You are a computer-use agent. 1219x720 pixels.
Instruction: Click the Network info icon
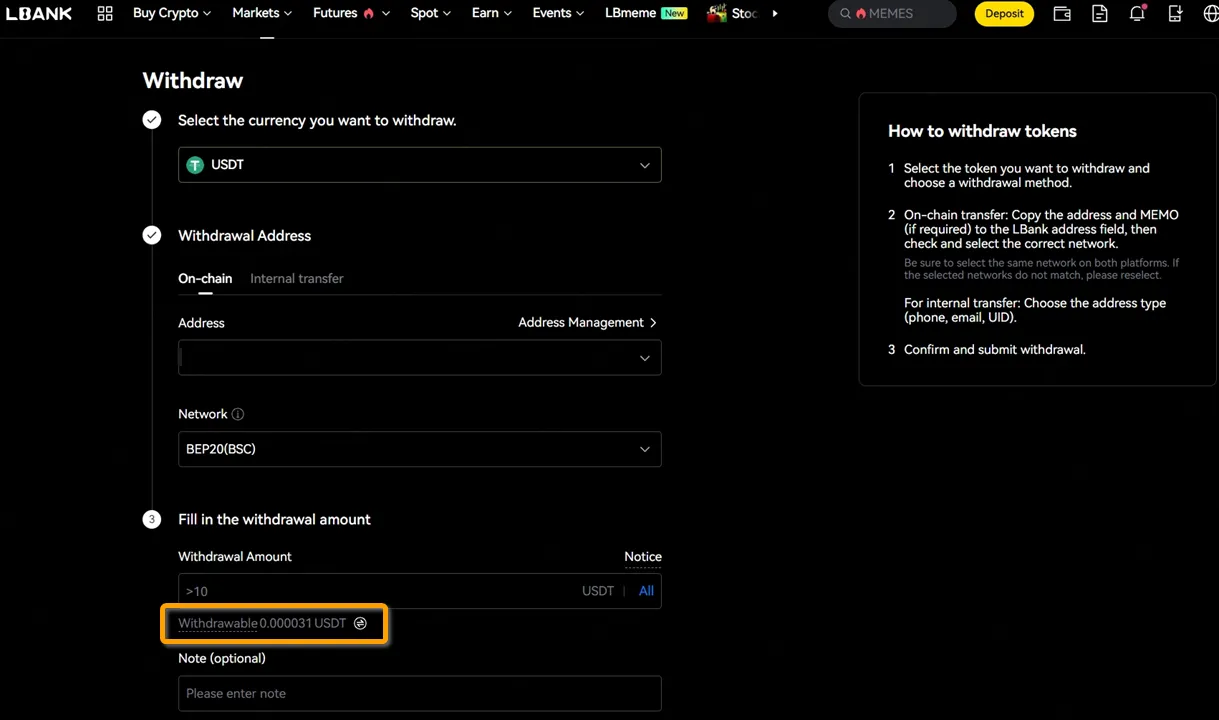point(238,414)
